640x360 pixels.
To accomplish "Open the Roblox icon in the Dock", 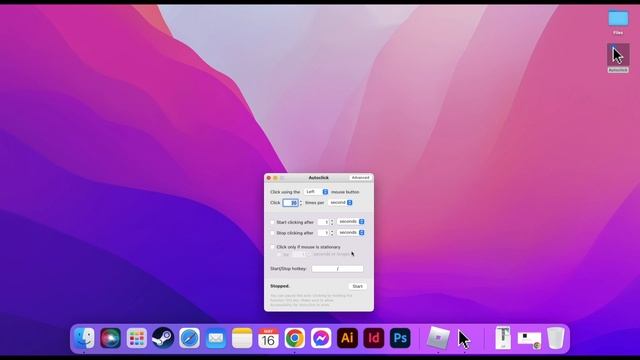I will point(438,338).
